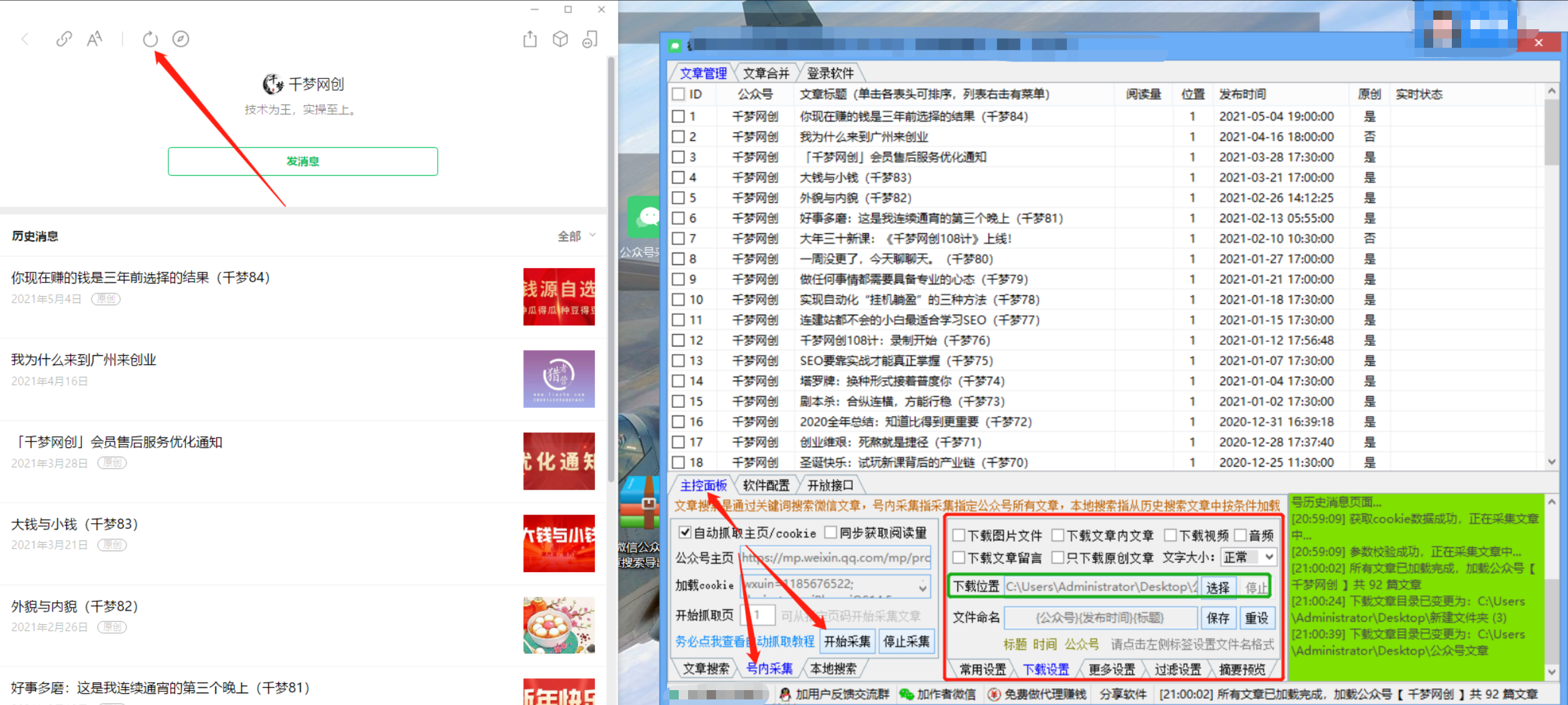Image resolution: width=1568 pixels, height=705 pixels.
Task: Sort by the 阅读量 column header
Action: click(x=1144, y=94)
